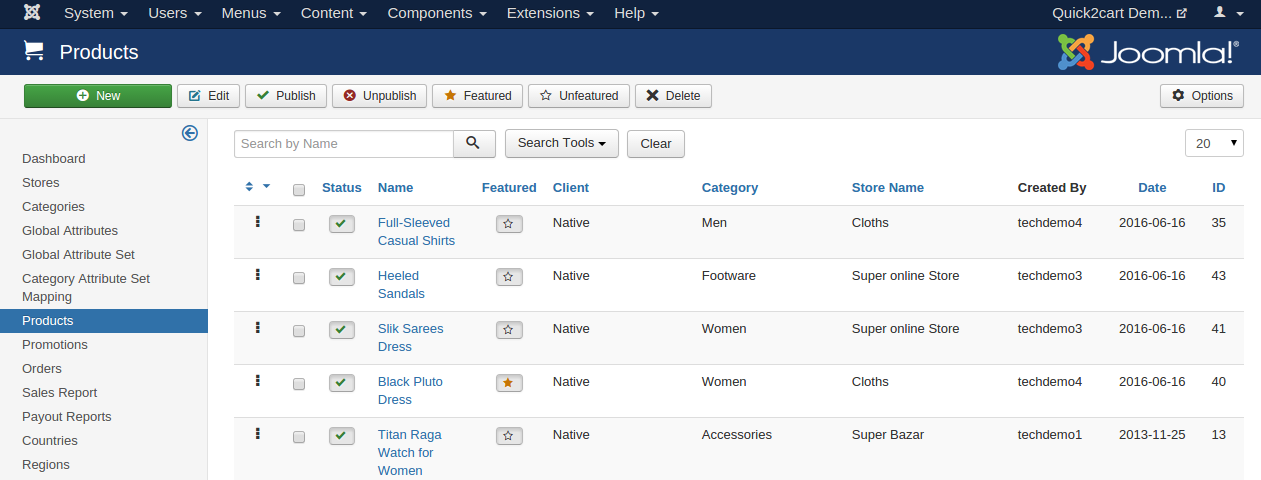Click the magnifier search button

pyautogui.click(x=474, y=143)
